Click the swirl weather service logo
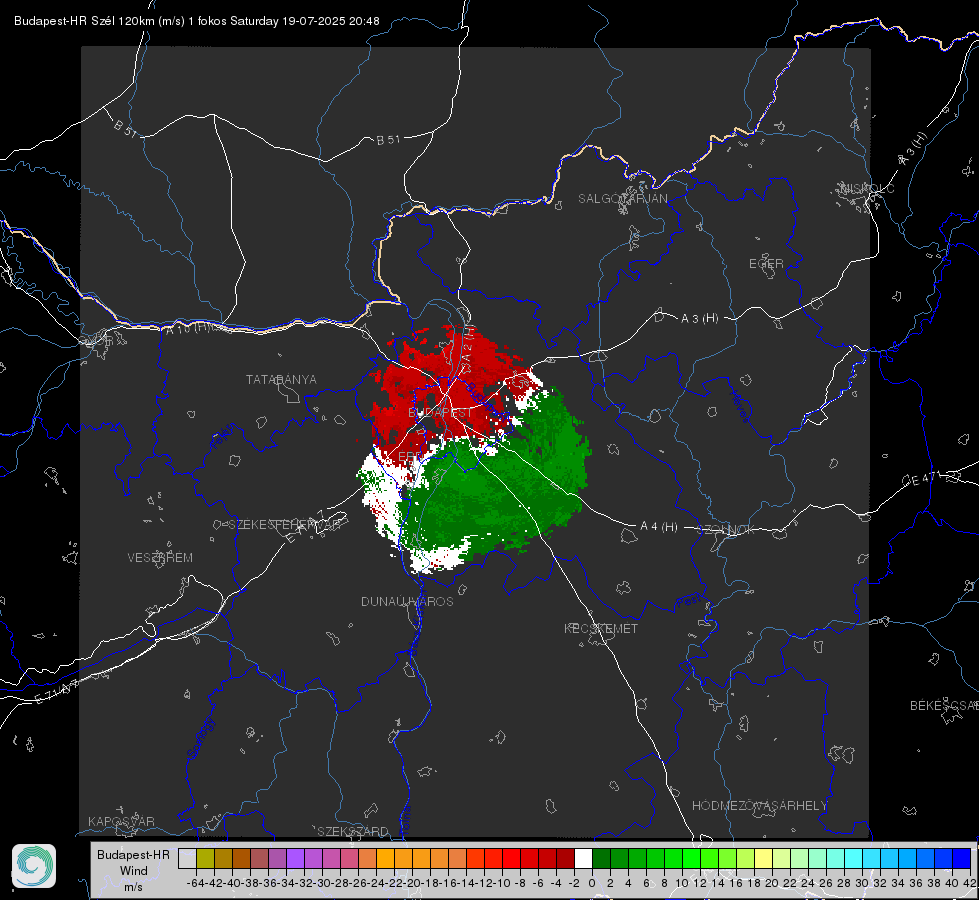The height and width of the screenshot is (900, 979). pyautogui.click(x=34, y=866)
